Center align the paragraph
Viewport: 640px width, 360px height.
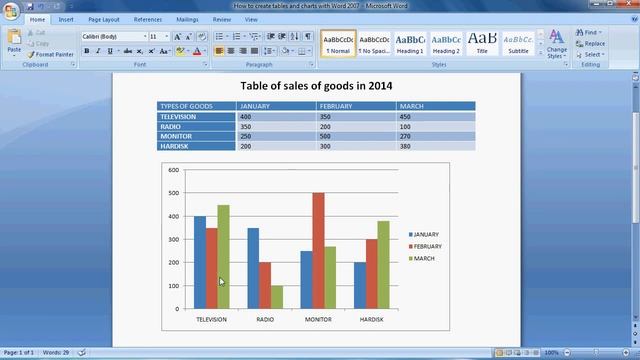(x=231, y=51)
